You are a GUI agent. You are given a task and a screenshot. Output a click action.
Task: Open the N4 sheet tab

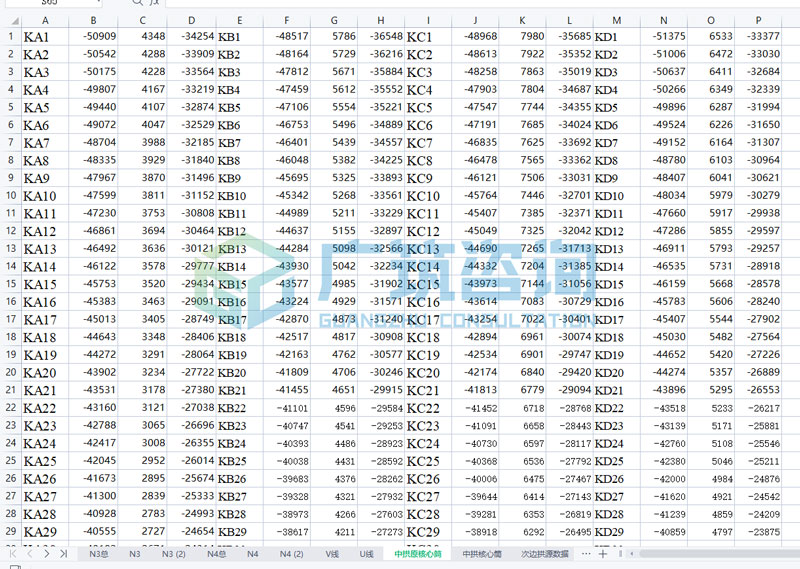tap(253, 554)
